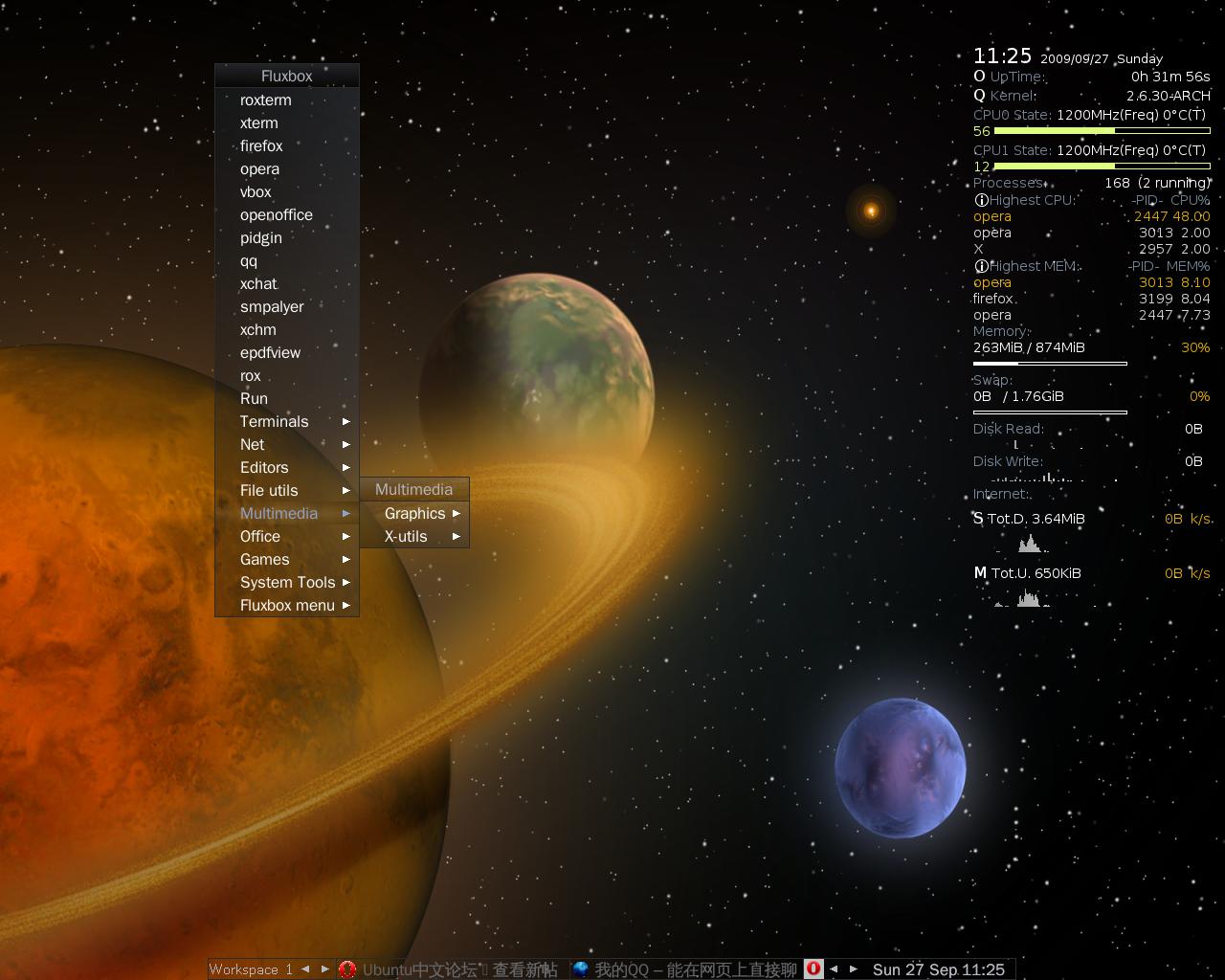
Task: Click the UpTime value 0h 31m 56s
Action: 1170,77
